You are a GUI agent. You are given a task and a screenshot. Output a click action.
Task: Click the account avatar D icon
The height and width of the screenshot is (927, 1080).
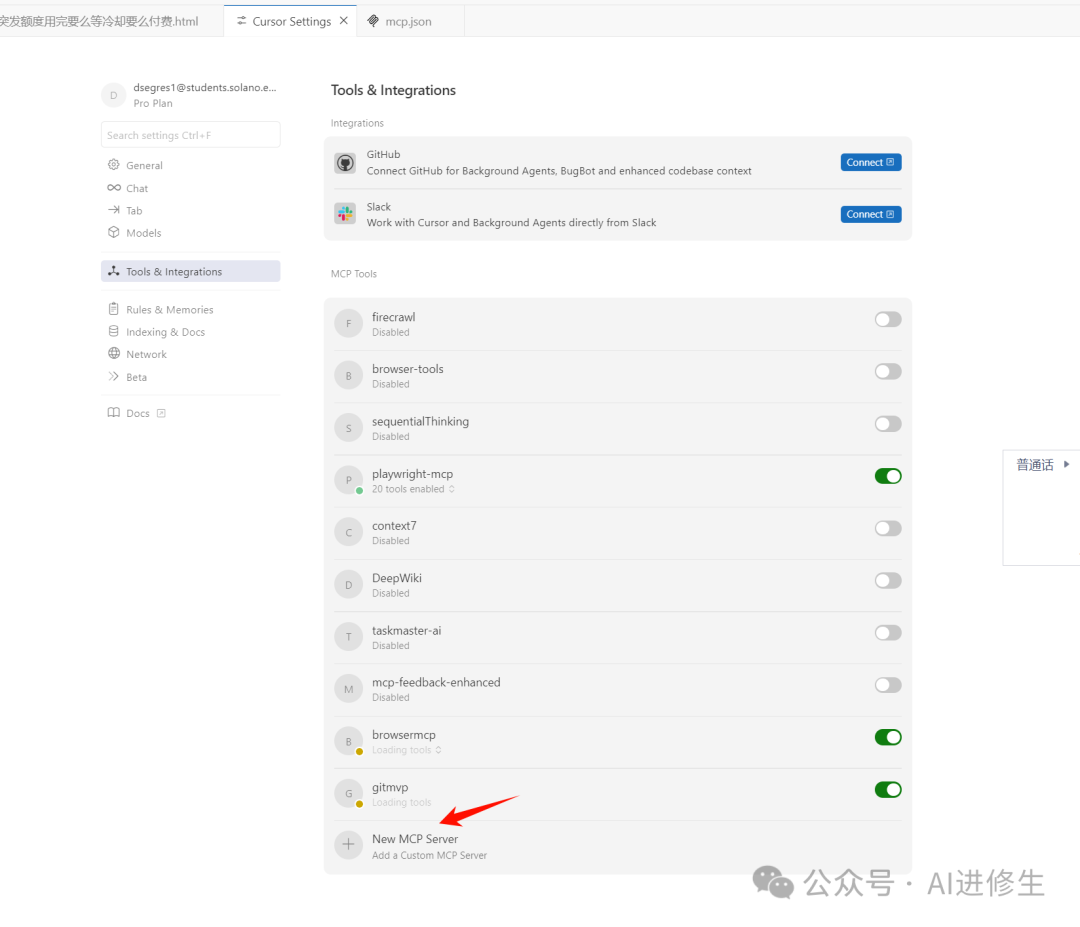114,95
